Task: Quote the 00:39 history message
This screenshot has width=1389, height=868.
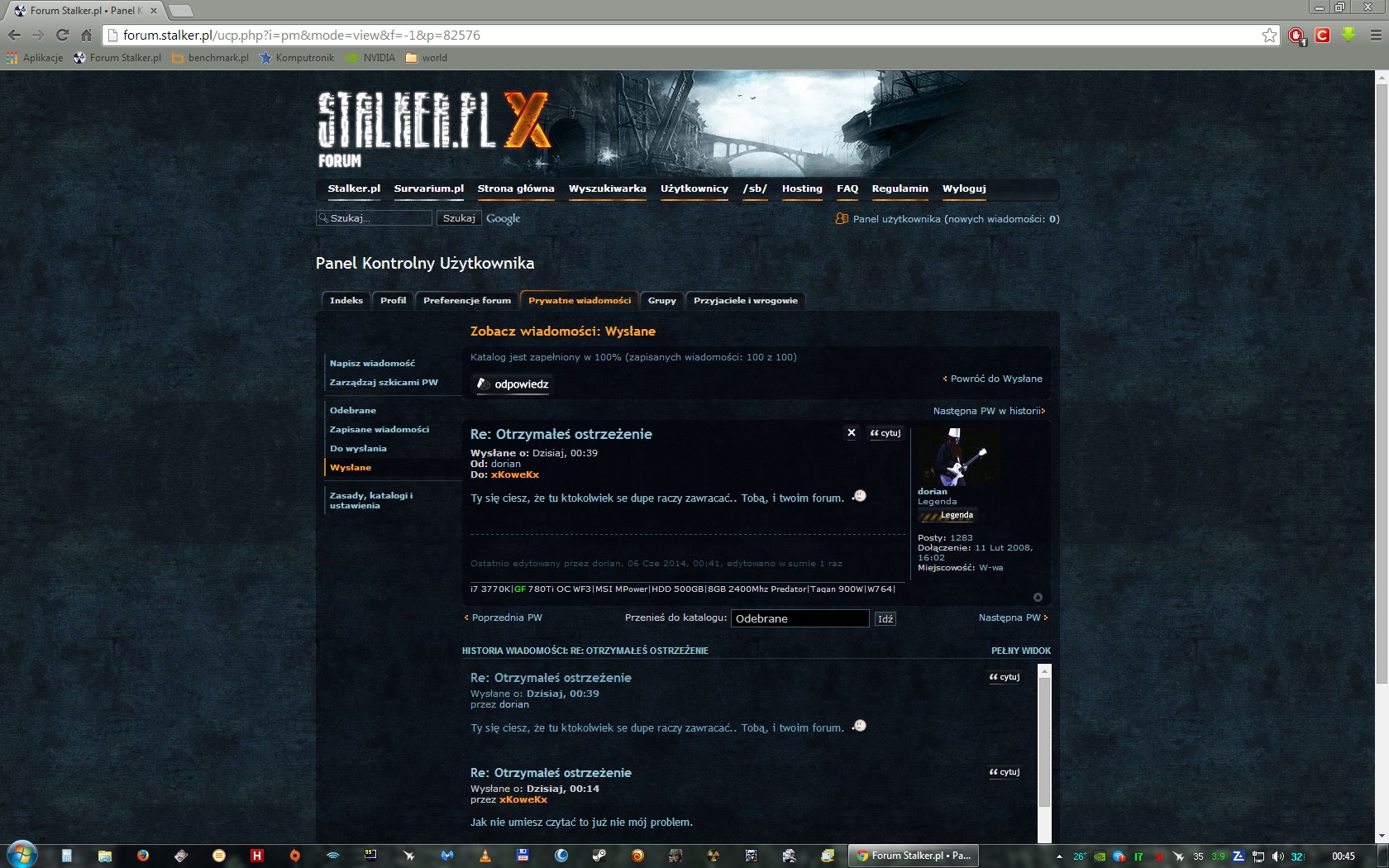Action: (x=1005, y=676)
